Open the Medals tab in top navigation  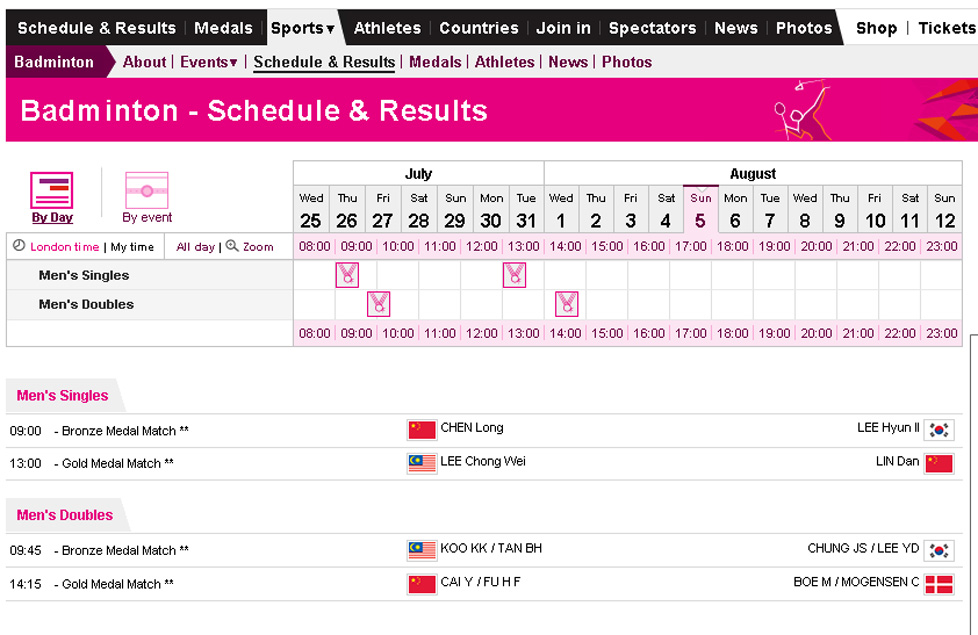tap(223, 28)
